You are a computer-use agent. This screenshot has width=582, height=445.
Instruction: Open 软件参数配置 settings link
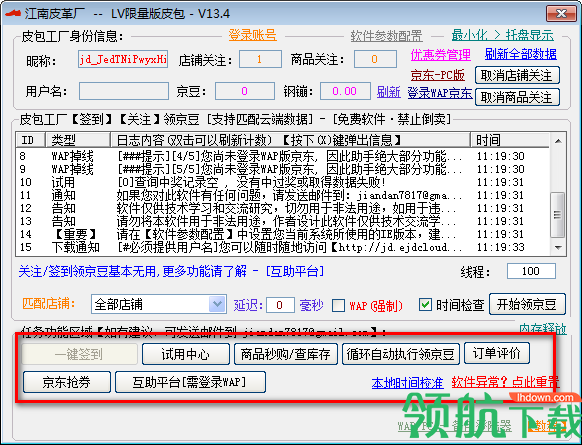tap(386, 36)
